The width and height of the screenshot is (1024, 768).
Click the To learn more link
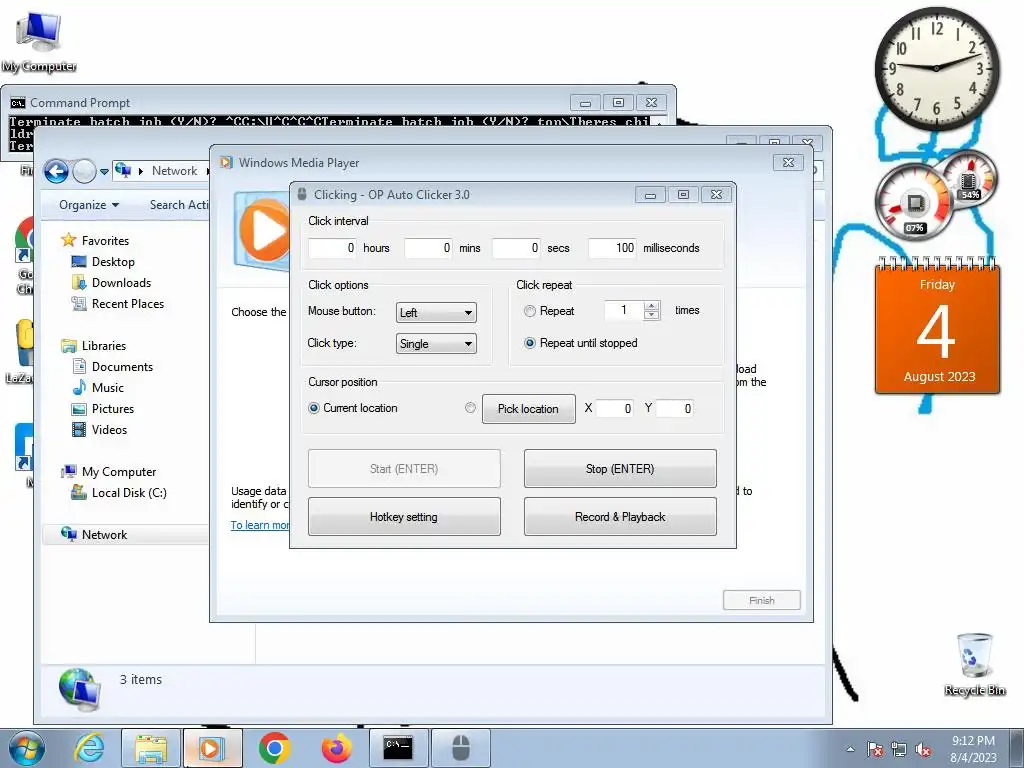(260, 525)
